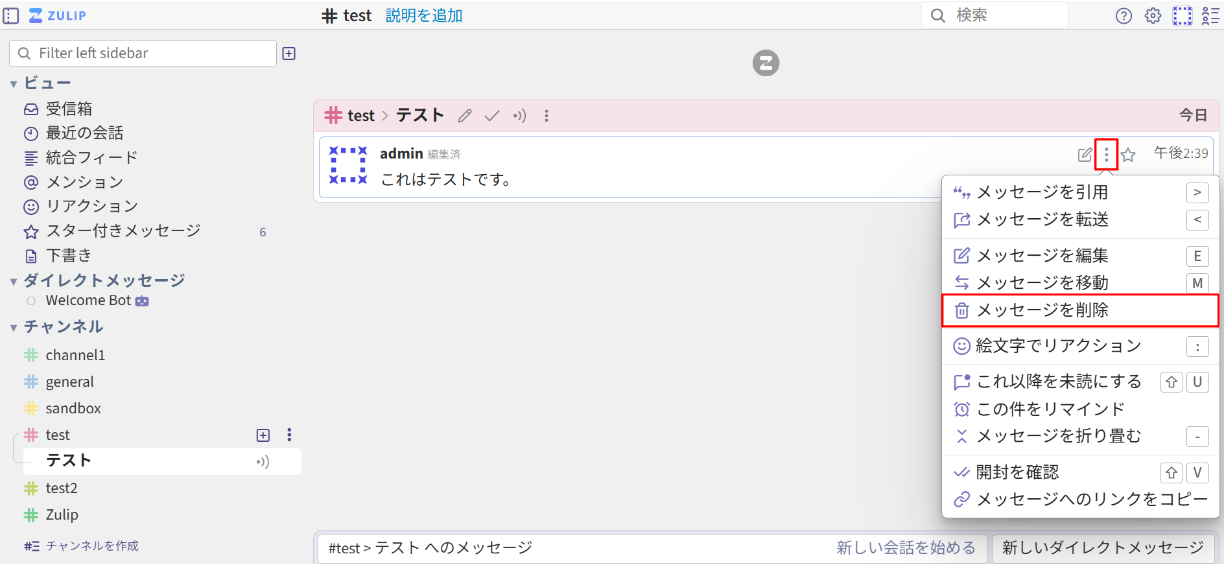Click 新しいダイレクトメッセージ button
Image resolution: width=1225 pixels, height=564 pixels.
tap(1103, 548)
